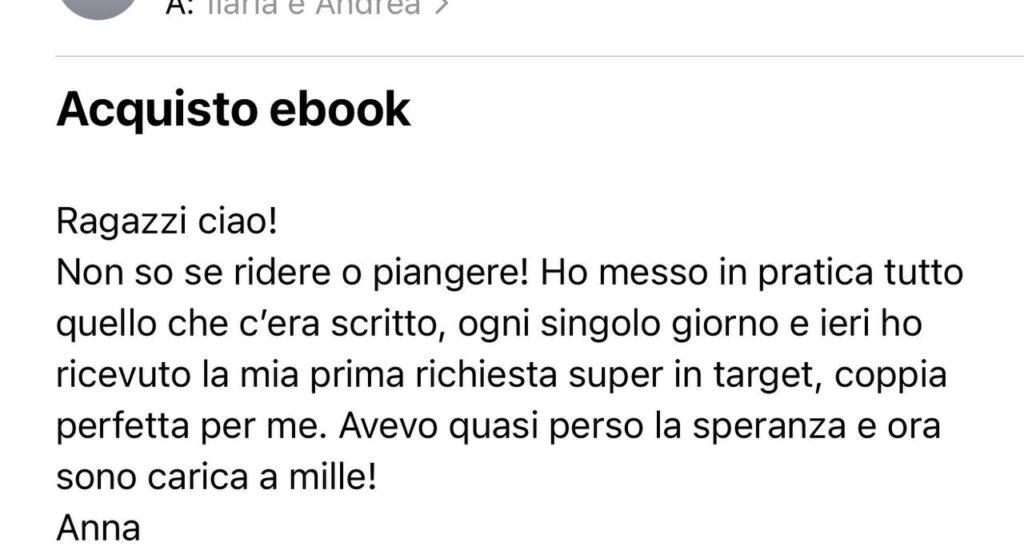This screenshot has height=558, width=1024.
Task: Click the phrase "sono carica a mille!"
Action: [217, 476]
